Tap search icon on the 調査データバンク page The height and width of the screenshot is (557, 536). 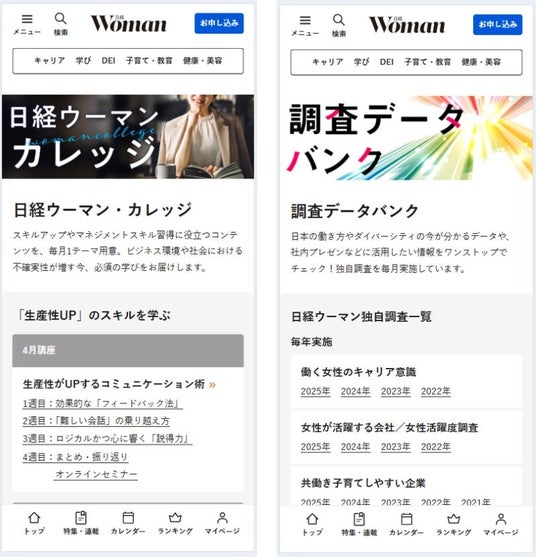pyautogui.click(x=339, y=25)
